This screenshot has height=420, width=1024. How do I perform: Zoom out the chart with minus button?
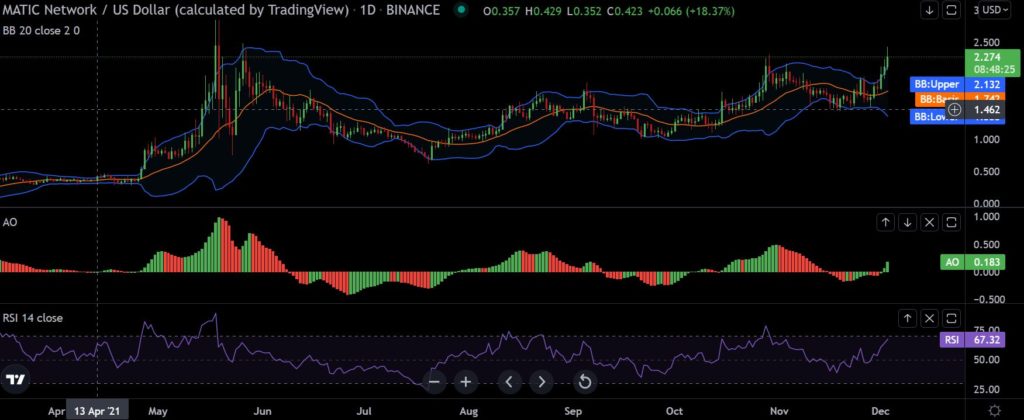tap(435, 381)
